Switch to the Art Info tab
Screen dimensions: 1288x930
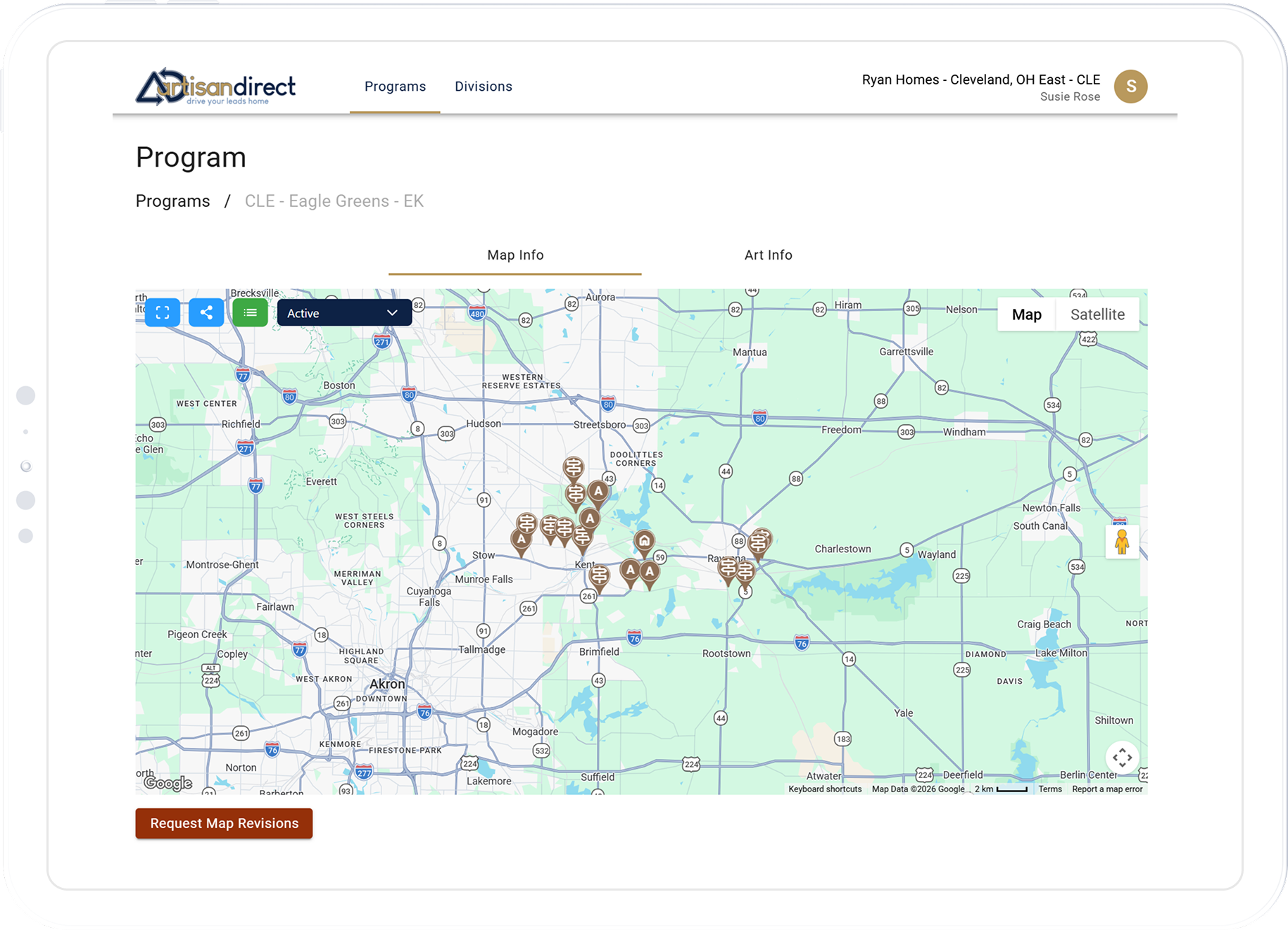point(769,255)
